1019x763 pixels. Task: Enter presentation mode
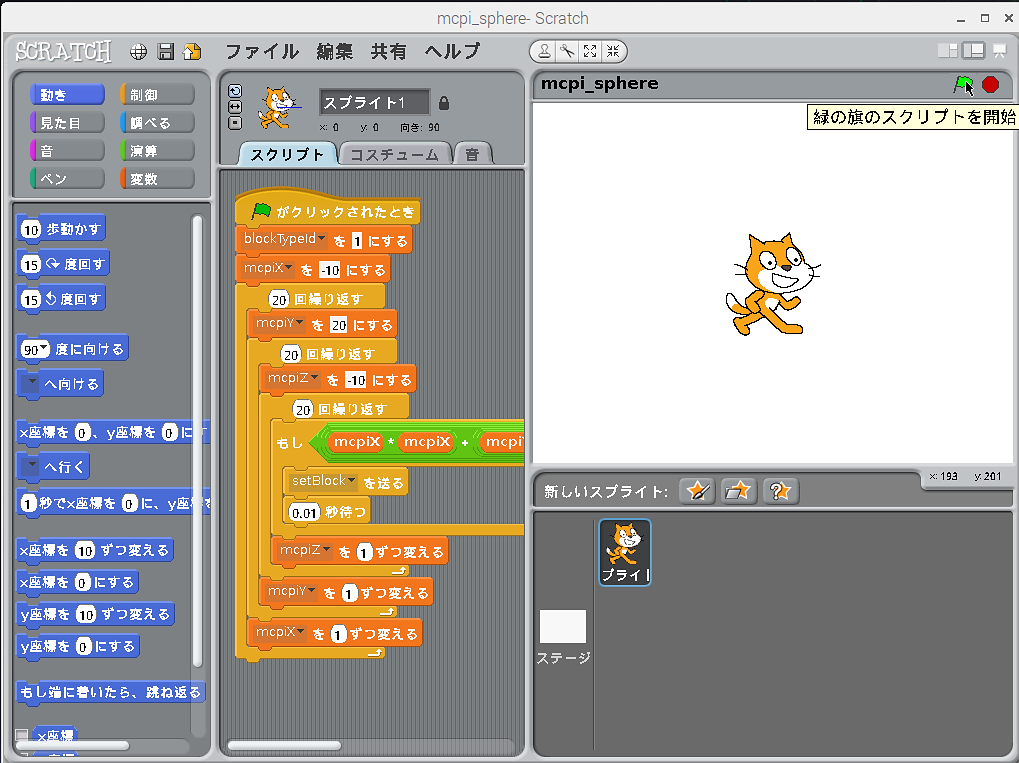click(x=1000, y=51)
